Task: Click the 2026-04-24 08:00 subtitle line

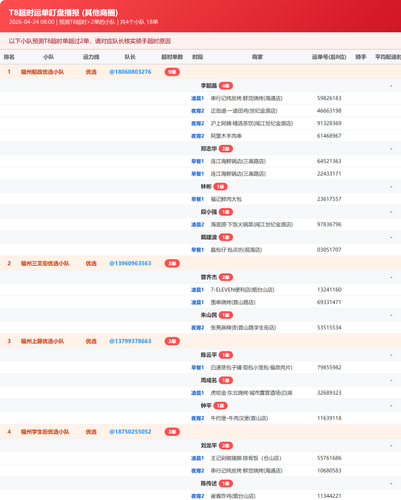Action: [83, 22]
